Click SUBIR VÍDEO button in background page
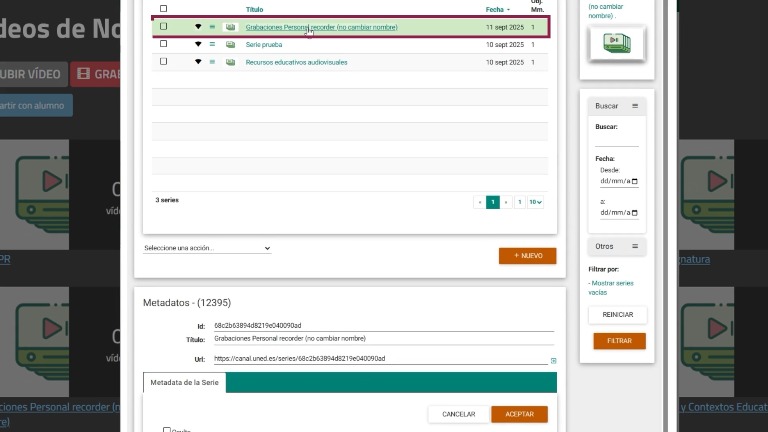The width and height of the screenshot is (768, 432). point(33,74)
